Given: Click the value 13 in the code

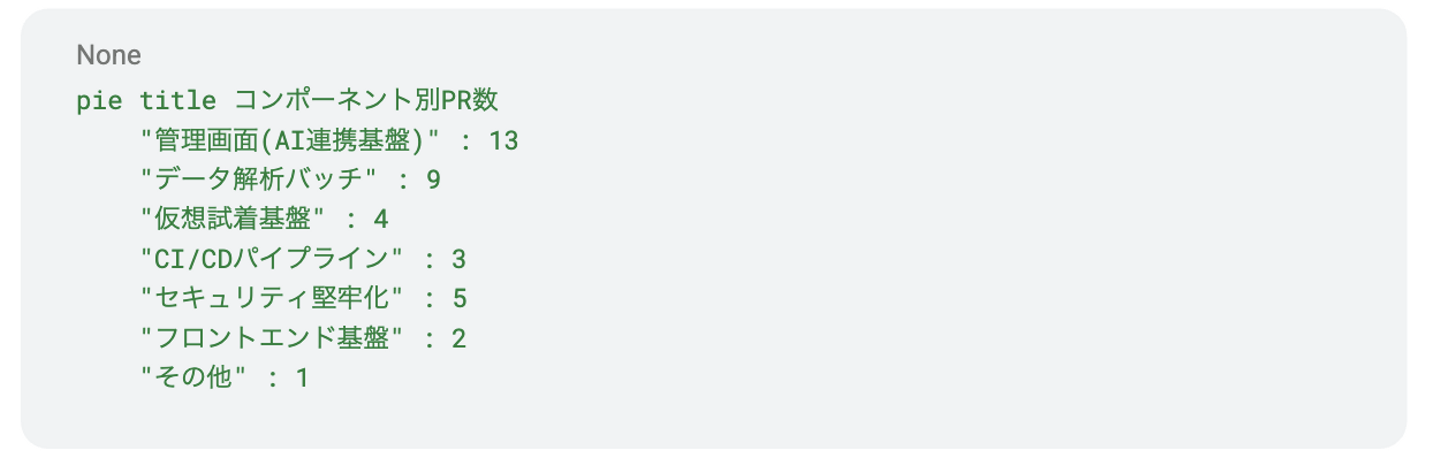Looking at the screenshot, I should coord(503,141).
